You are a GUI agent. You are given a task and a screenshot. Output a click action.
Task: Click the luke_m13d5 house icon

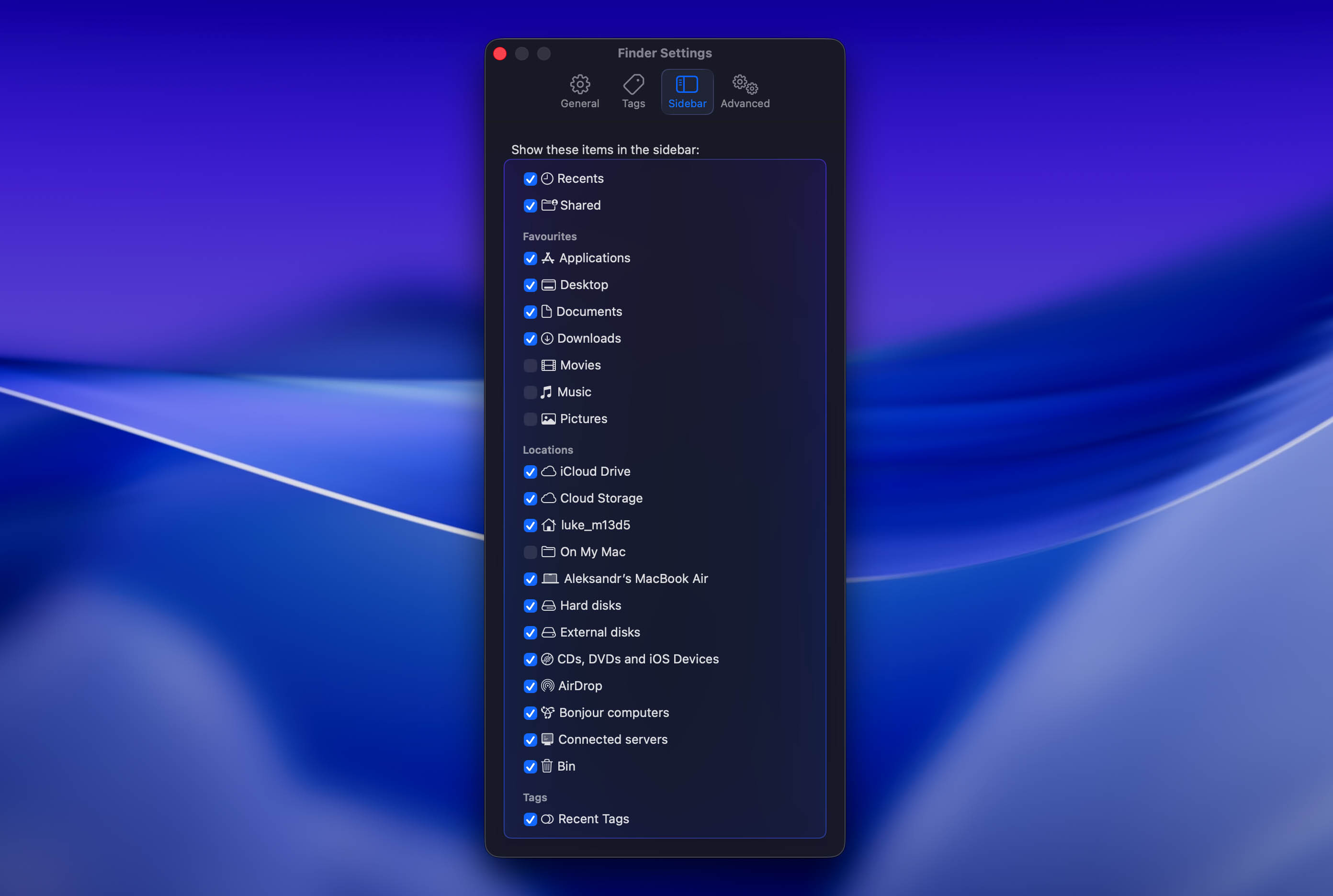549,525
